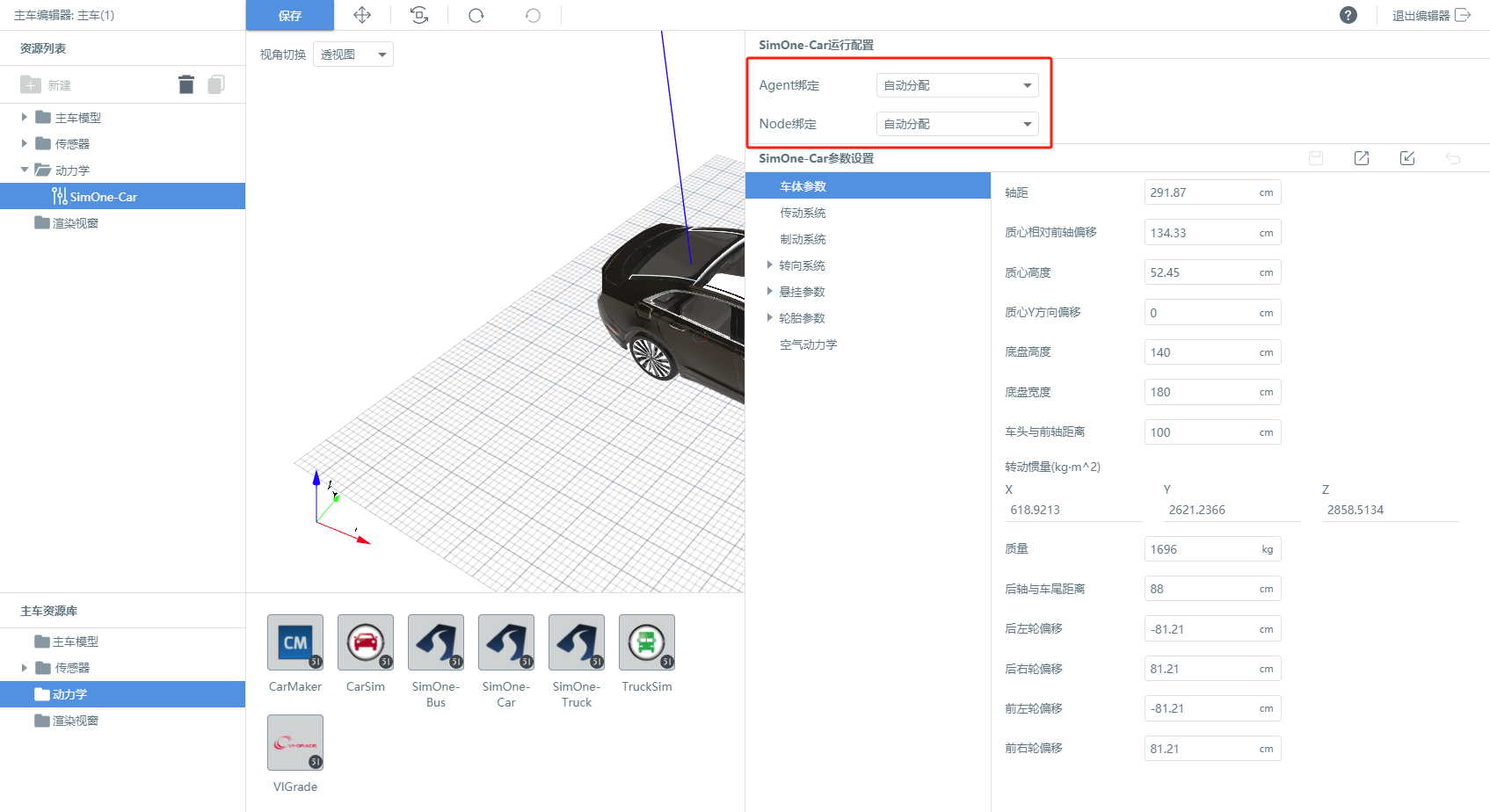Screen dimensions: 1490x812
Task: Click the 质量 input field
Action: point(1212,549)
